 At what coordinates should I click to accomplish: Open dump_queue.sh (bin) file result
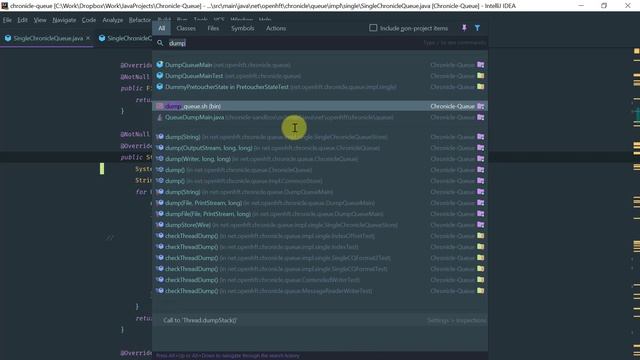[x=320, y=106]
